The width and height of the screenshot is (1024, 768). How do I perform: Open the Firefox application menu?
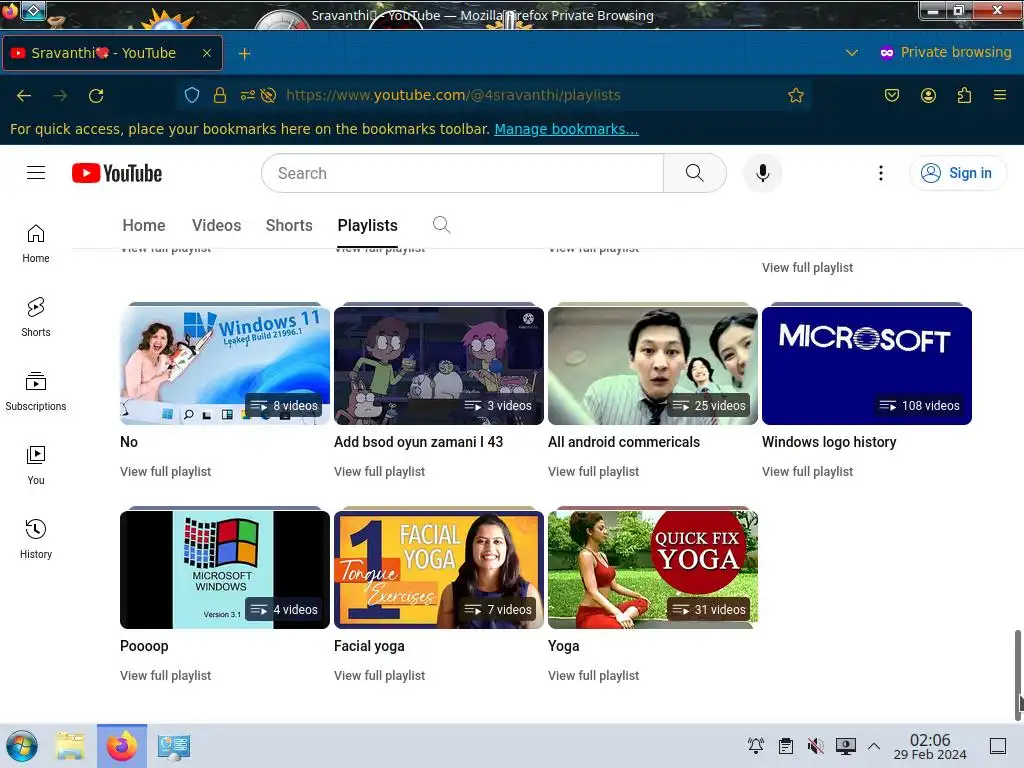coord(1000,95)
